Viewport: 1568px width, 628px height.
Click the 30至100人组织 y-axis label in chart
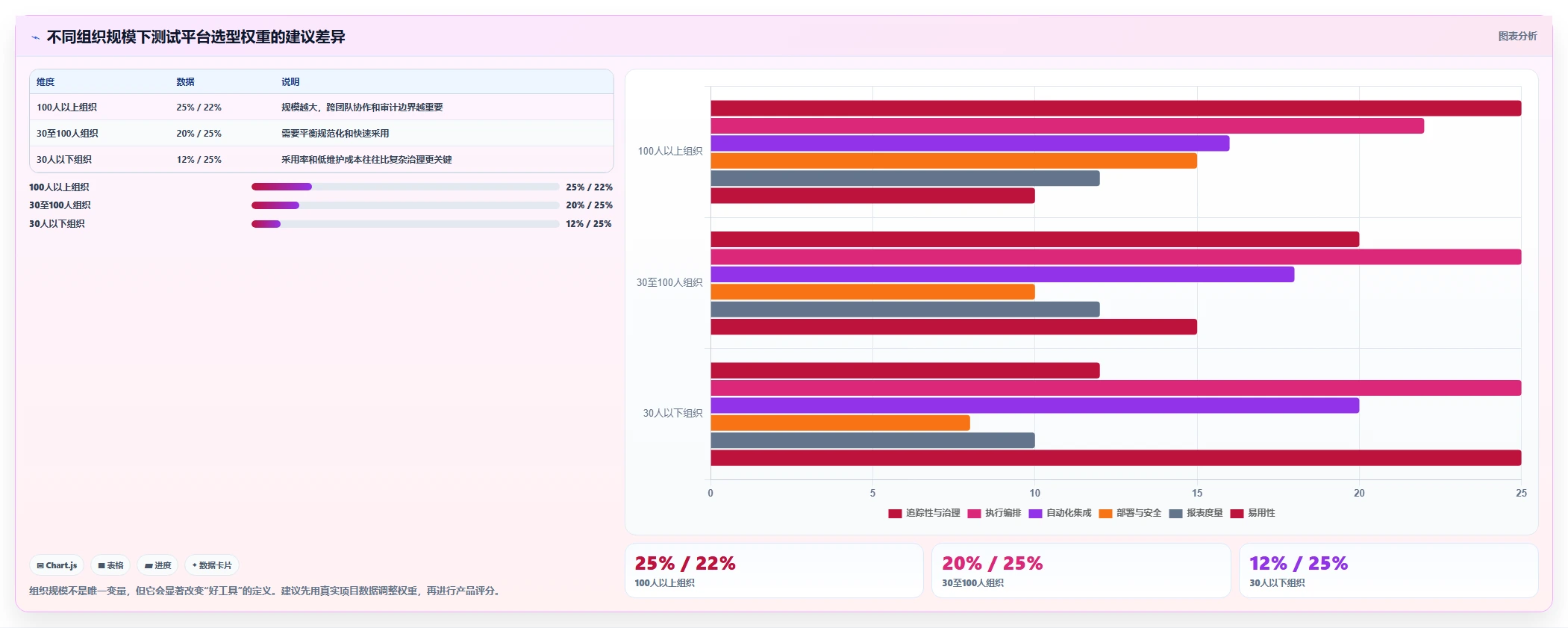[x=669, y=283]
